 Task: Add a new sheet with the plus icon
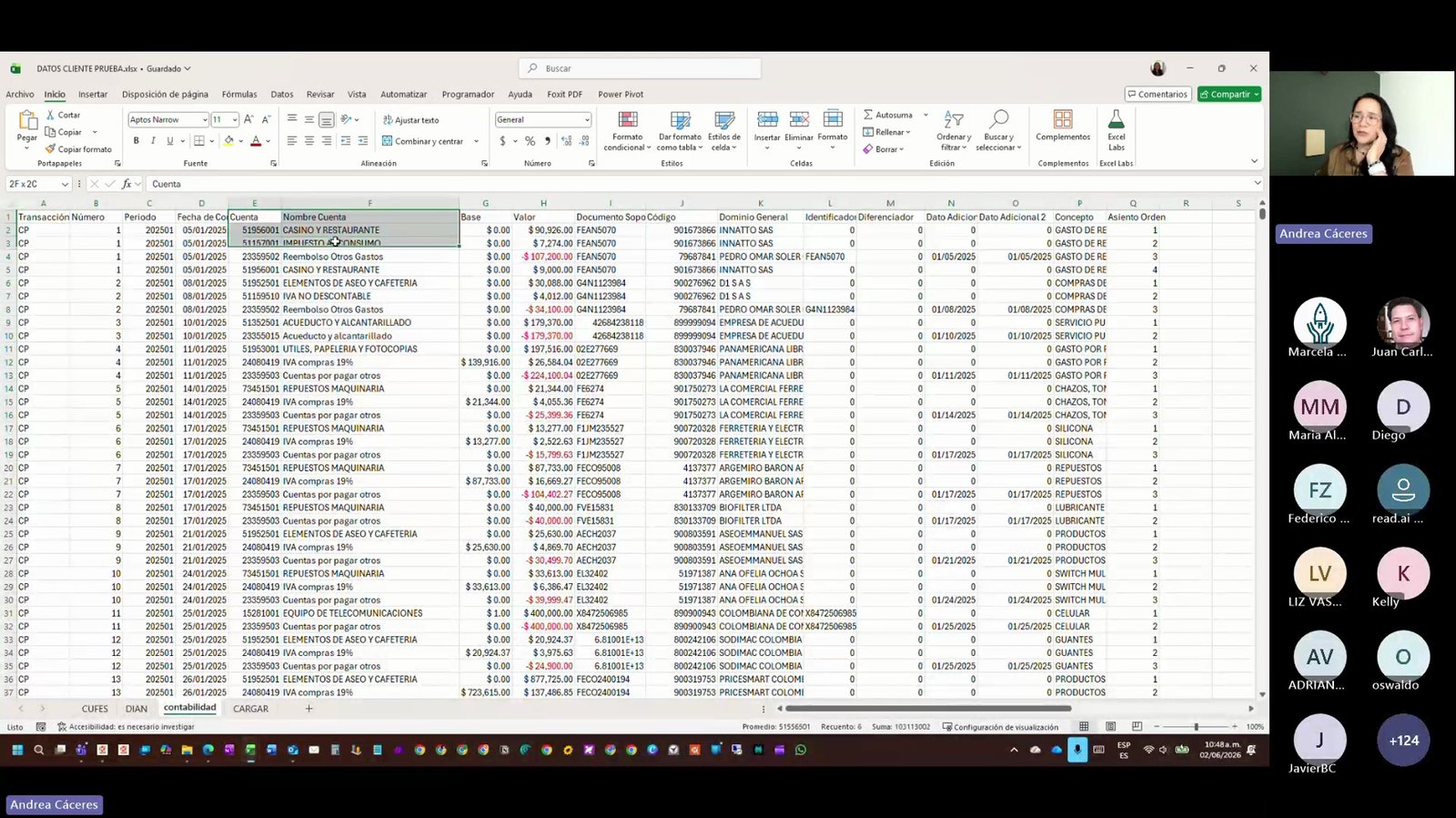tap(308, 708)
